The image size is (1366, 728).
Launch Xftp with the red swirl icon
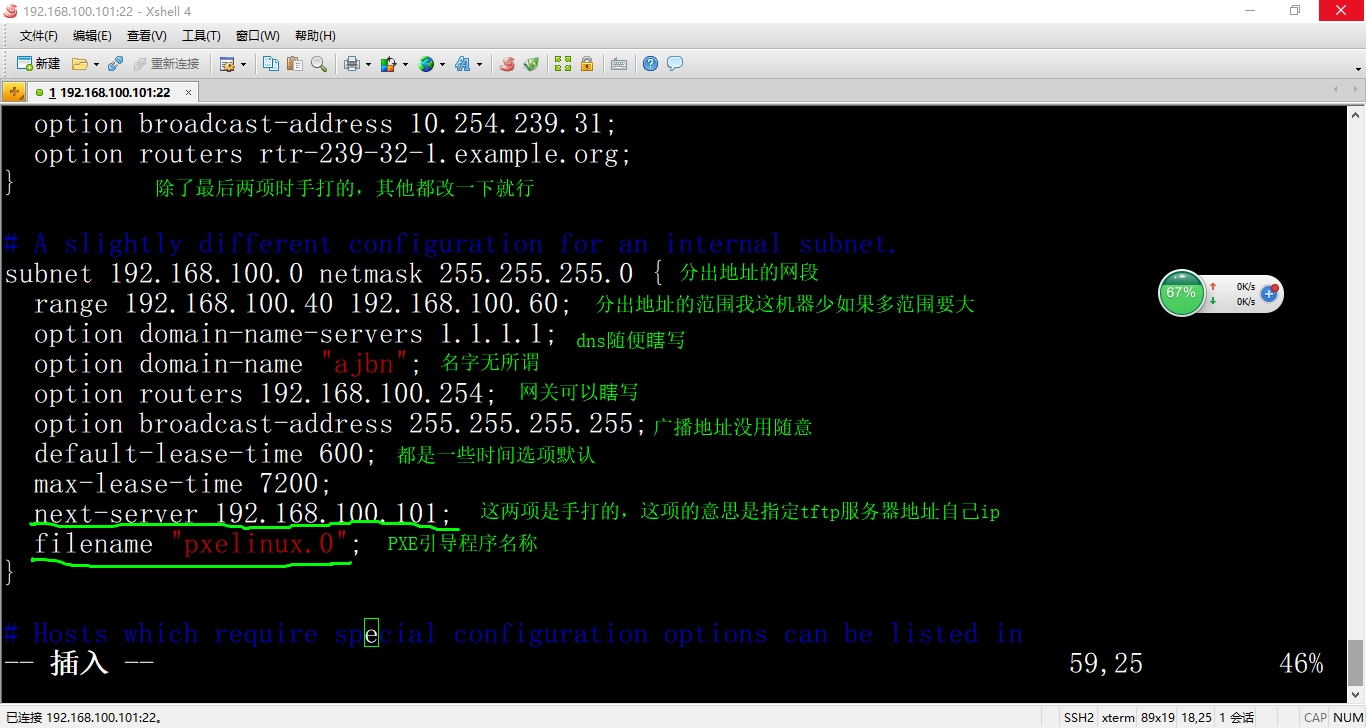coord(507,64)
